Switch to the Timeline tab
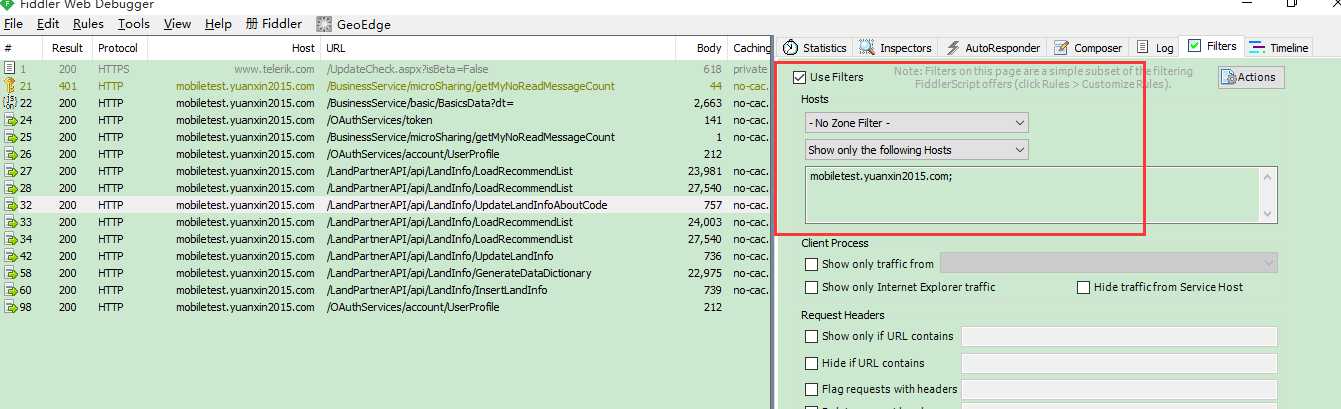 (x=1278, y=48)
